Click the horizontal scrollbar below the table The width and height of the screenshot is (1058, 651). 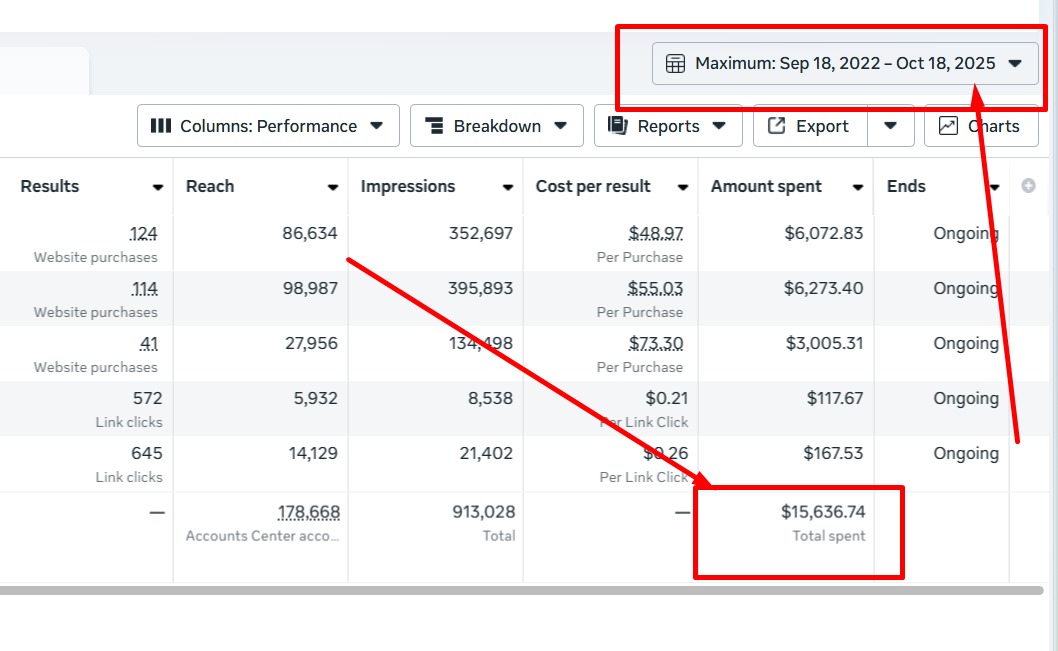click(500, 590)
